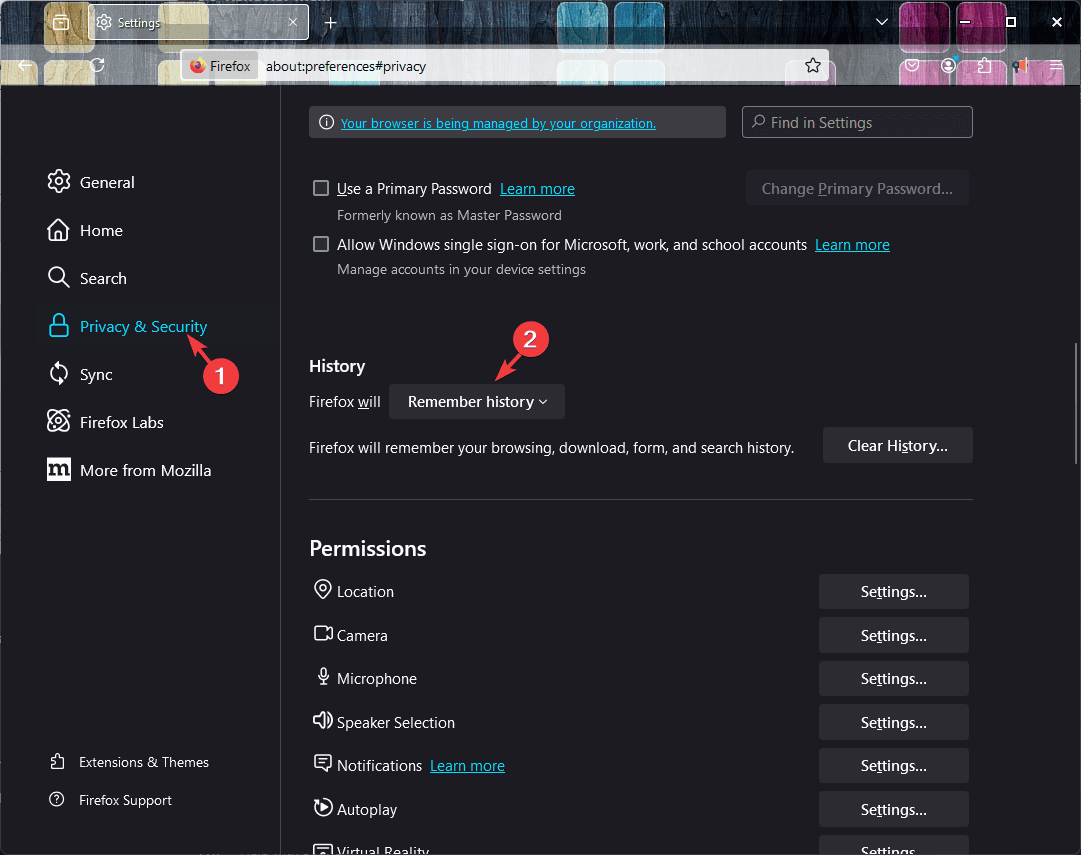Click the Firefox Labs atom icon
This screenshot has height=855, width=1081.
click(59, 421)
